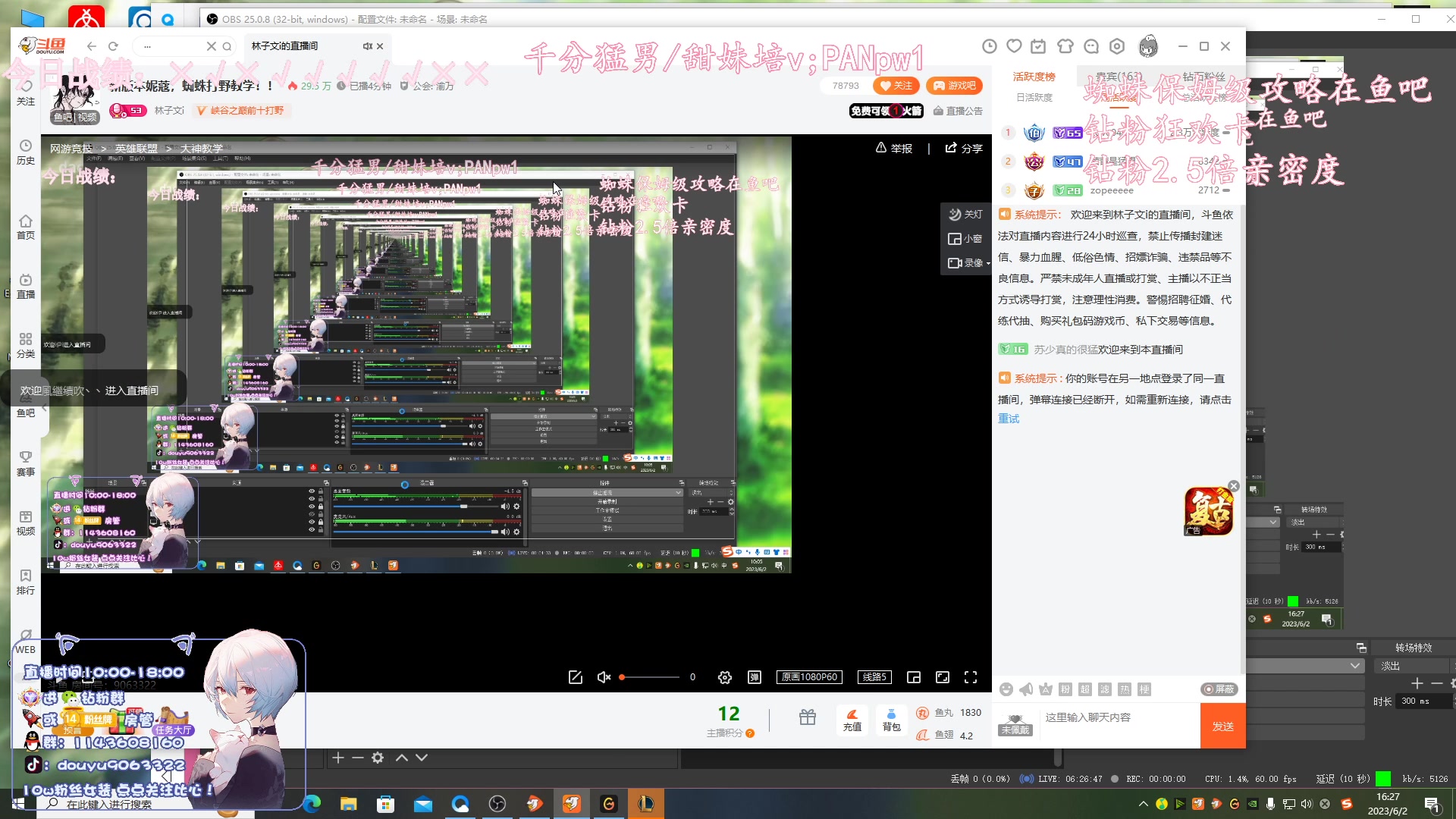Toggle the 弹 danmaku switch in player controls
The width and height of the screenshot is (1456, 819).
pos(755,677)
